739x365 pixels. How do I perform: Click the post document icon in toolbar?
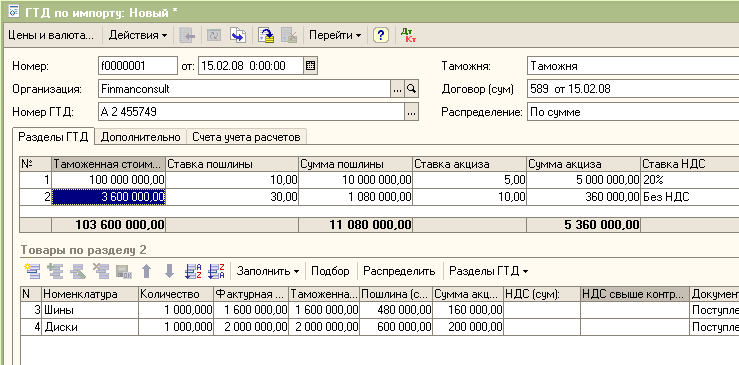266,35
